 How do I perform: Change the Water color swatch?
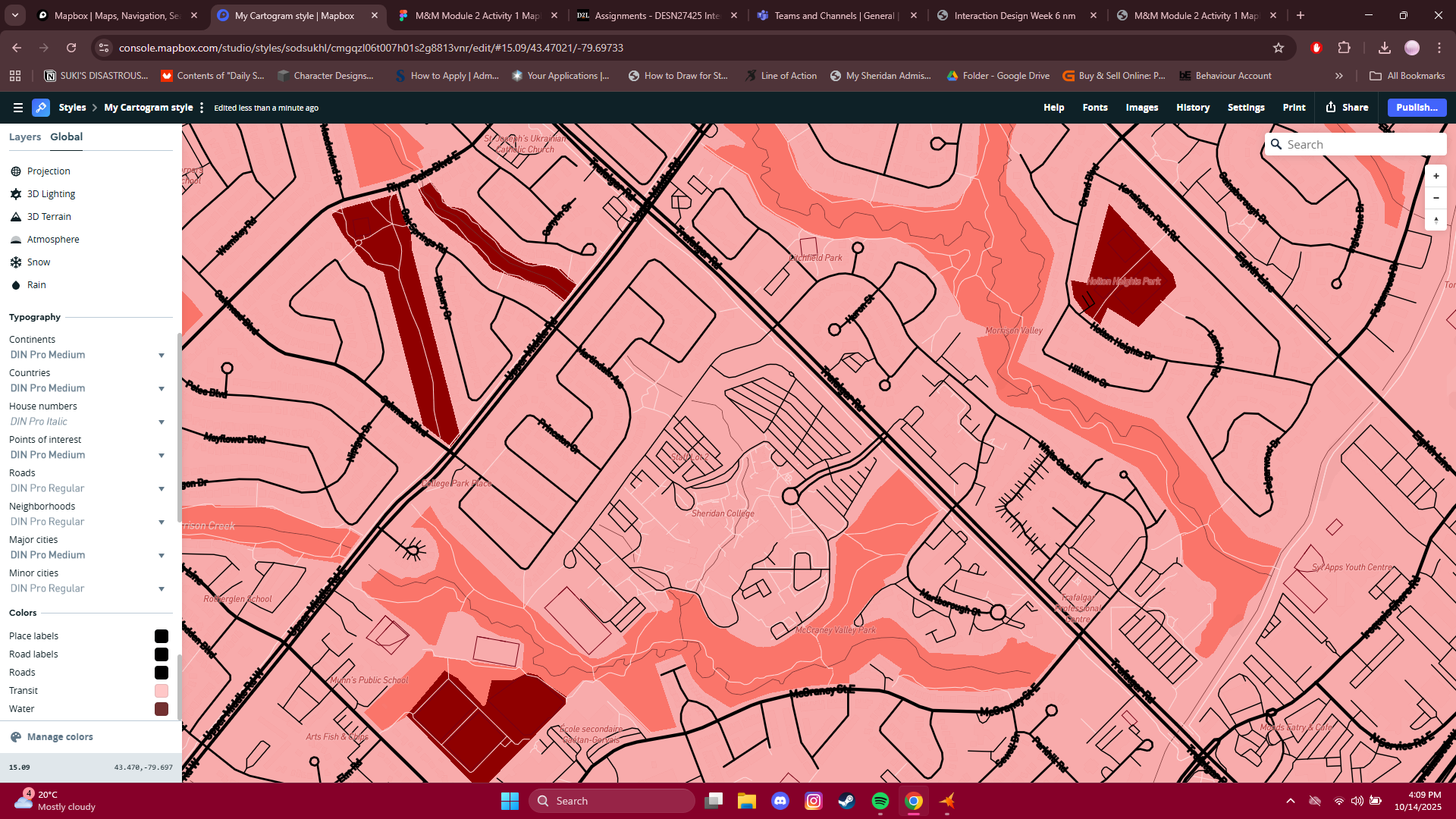(161, 708)
